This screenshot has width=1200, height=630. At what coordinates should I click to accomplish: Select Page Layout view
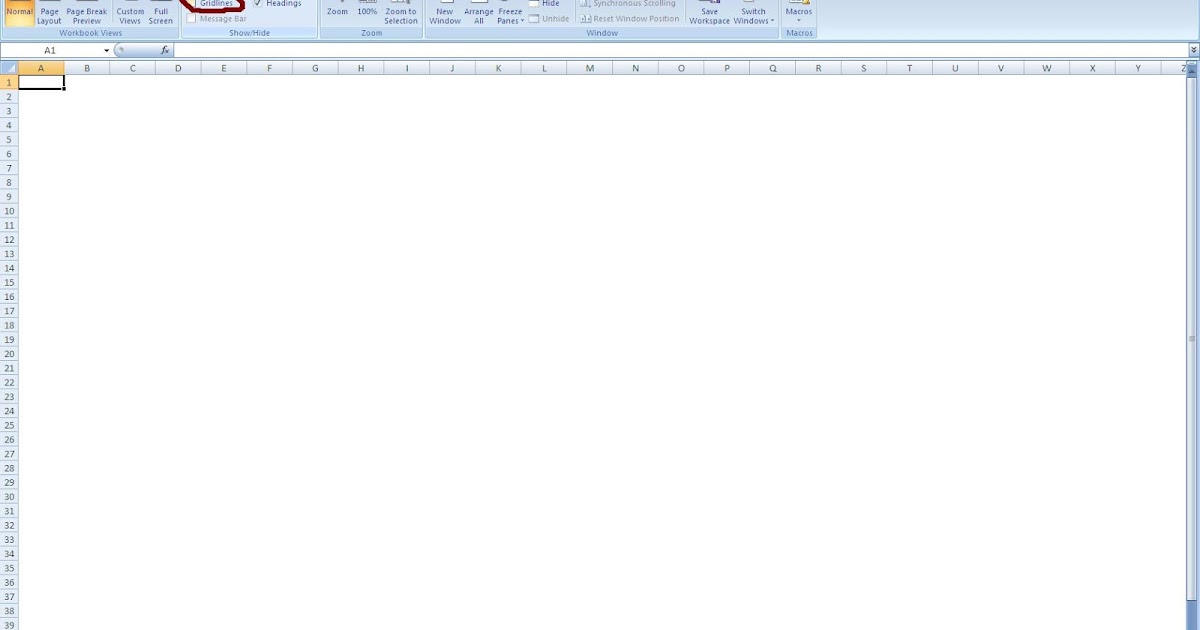[x=48, y=16]
